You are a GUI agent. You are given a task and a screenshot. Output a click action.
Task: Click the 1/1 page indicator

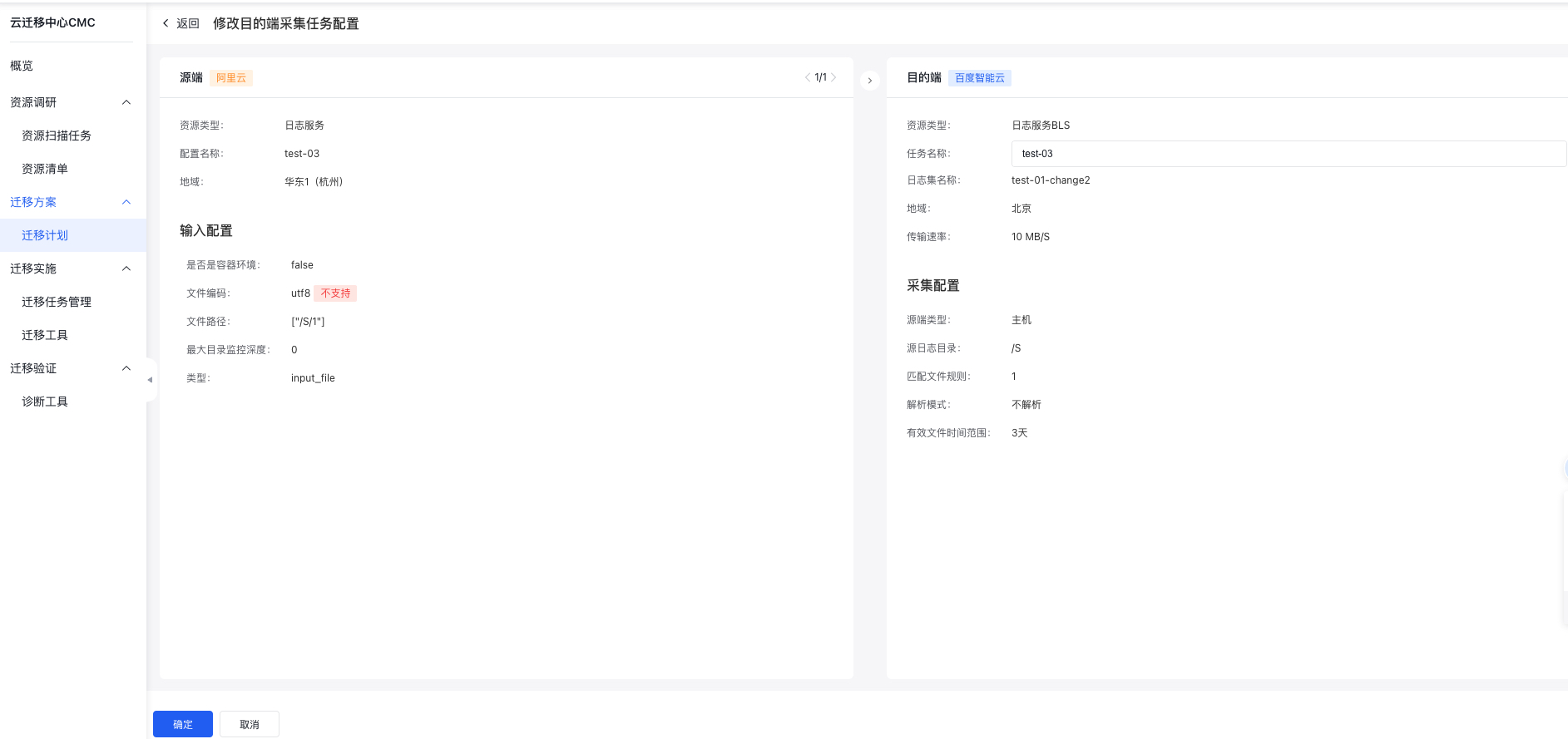(x=820, y=77)
